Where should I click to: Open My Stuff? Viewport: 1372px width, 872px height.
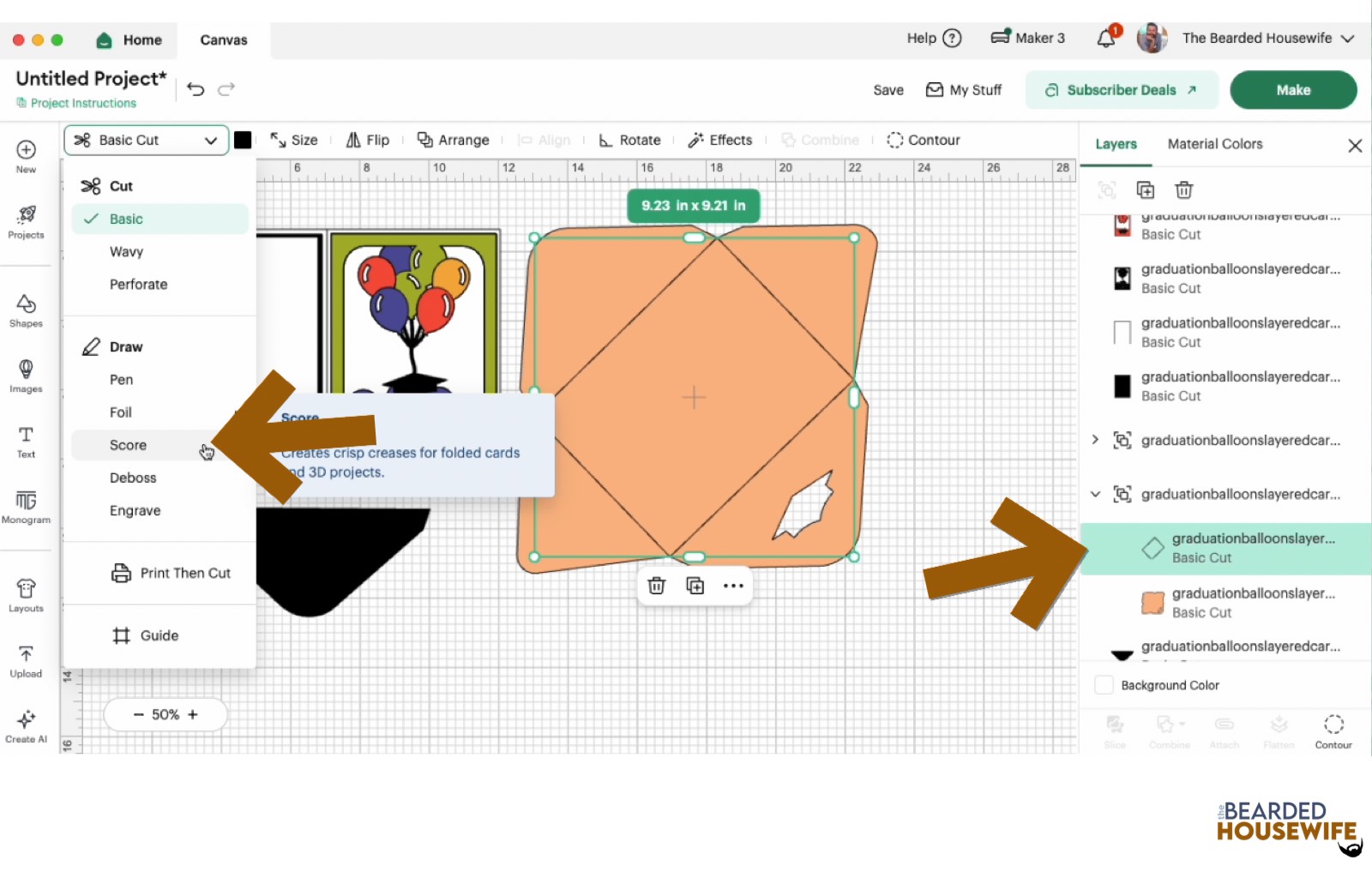964,90
